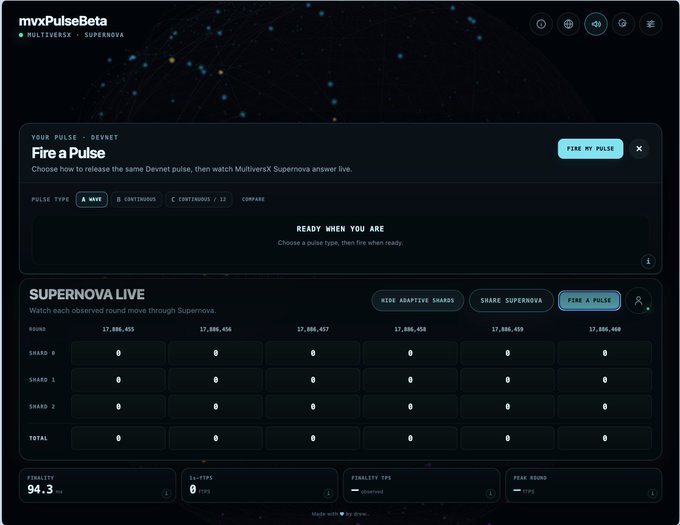Click the SUPERNOVA LIVE heading
The height and width of the screenshot is (525, 680).
(87, 295)
